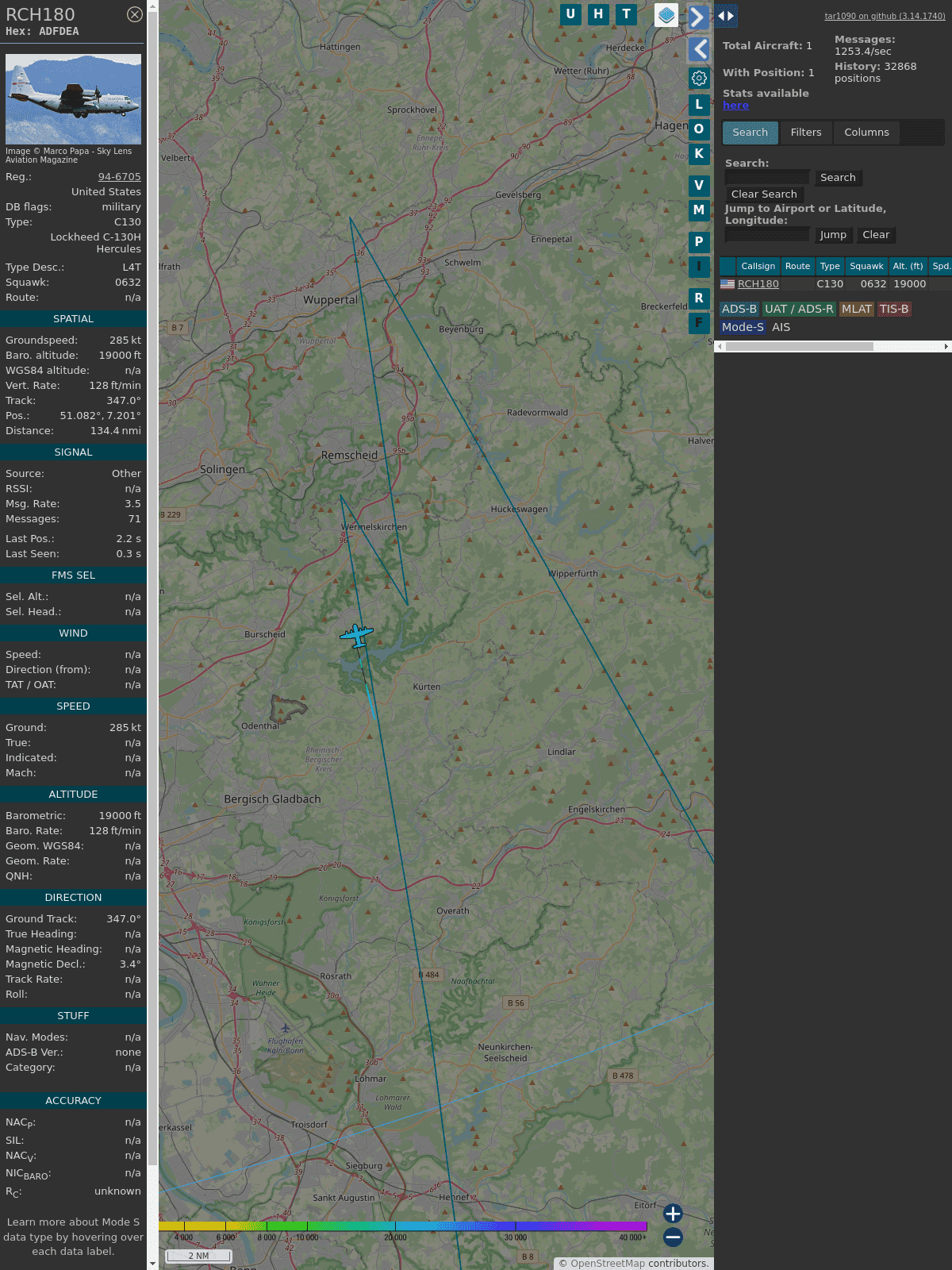Click the info panel scrollbar down arrow
This screenshot has height=1270, width=952.
click(152, 1264)
